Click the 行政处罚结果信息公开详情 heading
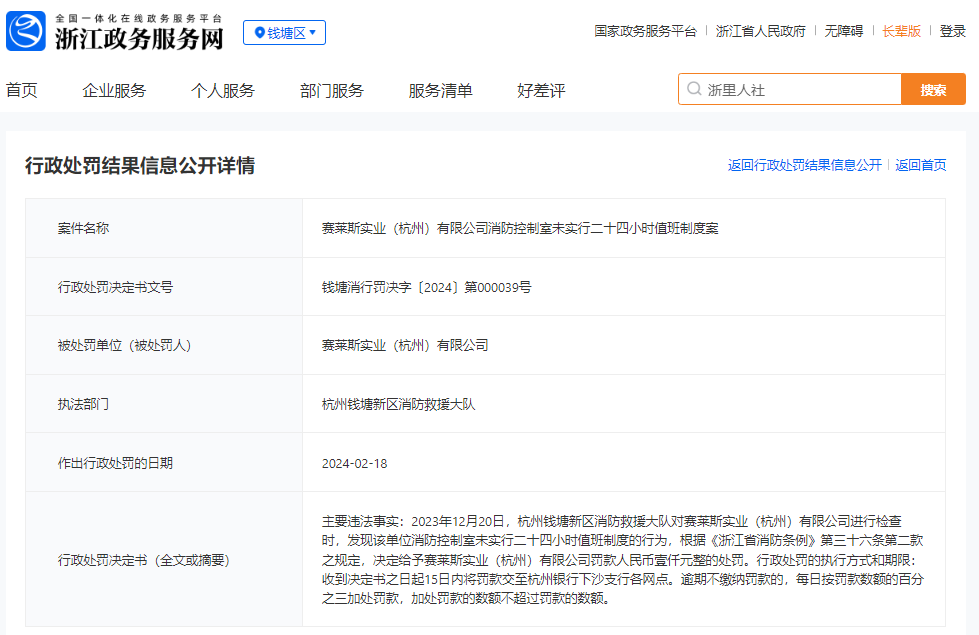The height and width of the screenshot is (635, 979). pos(140,165)
